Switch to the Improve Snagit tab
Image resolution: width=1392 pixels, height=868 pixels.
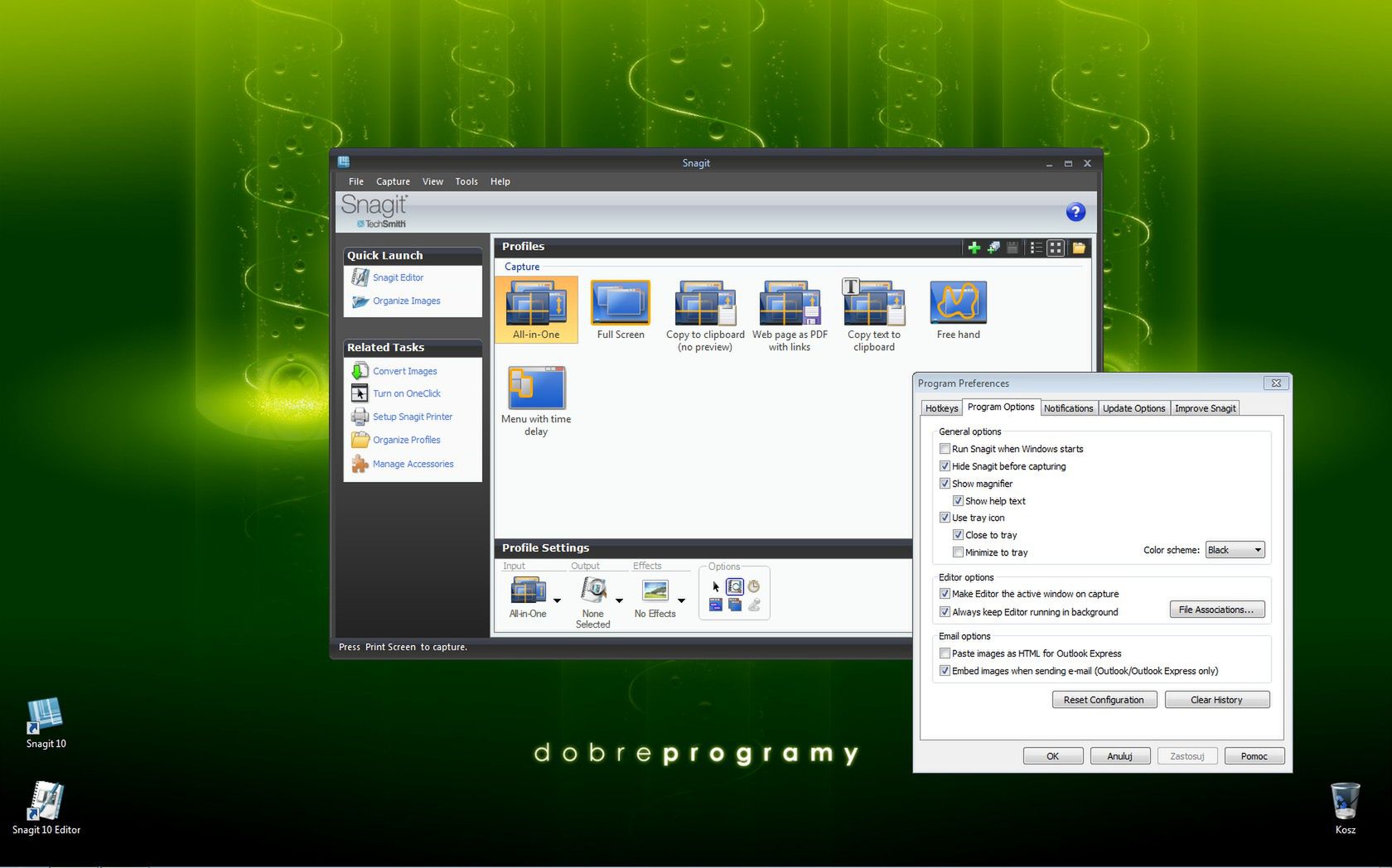pos(1205,408)
